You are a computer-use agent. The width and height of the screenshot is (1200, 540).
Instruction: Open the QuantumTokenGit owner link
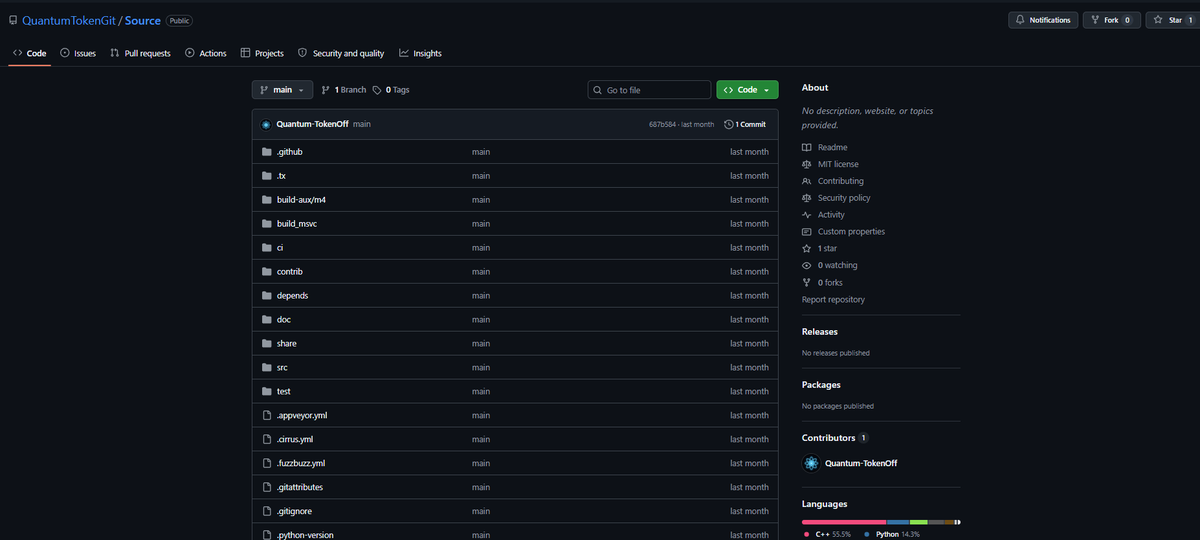tap(69, 20)
